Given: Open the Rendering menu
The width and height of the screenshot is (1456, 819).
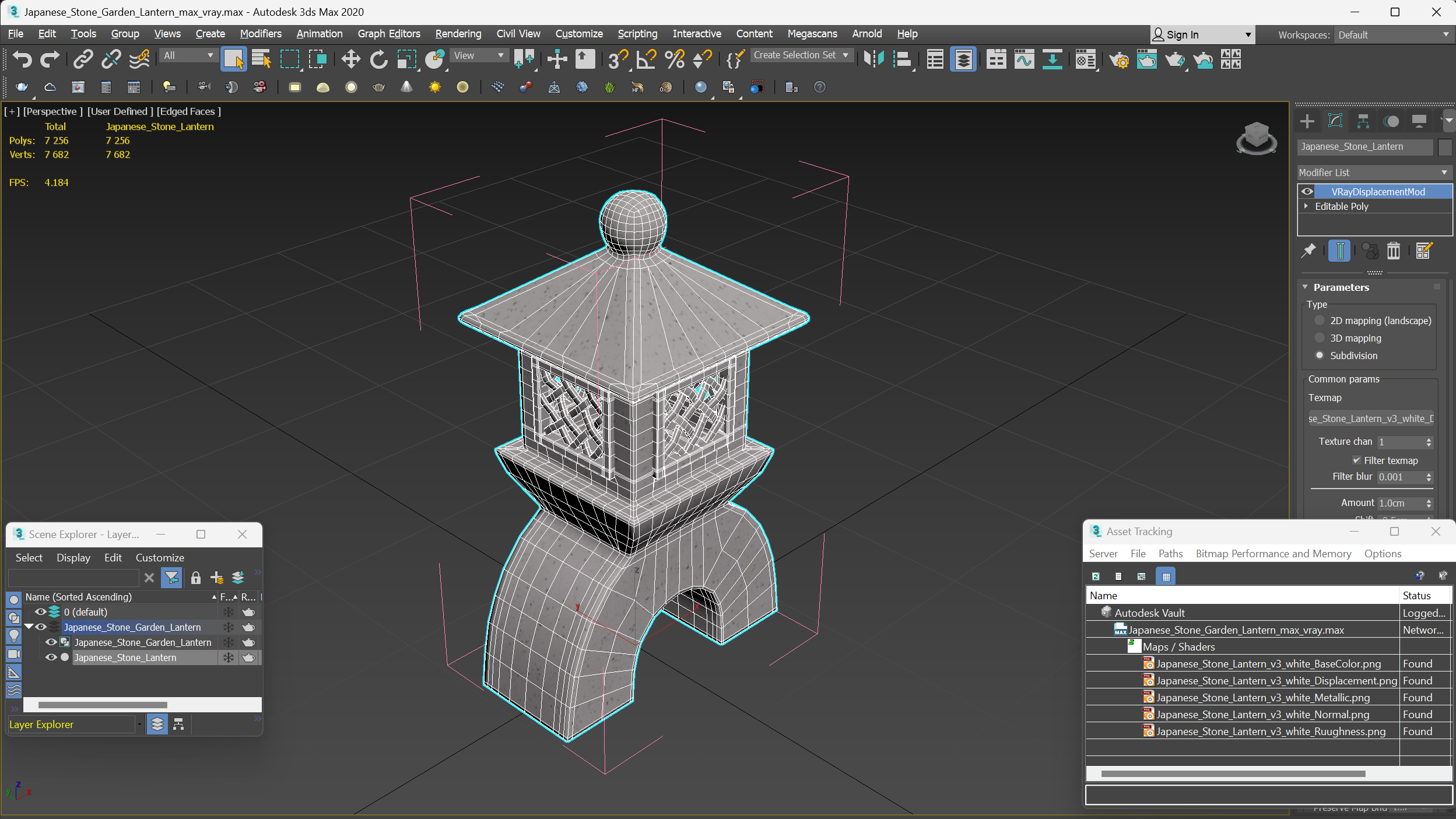Looking at the screenshot, I should (458, 34).
